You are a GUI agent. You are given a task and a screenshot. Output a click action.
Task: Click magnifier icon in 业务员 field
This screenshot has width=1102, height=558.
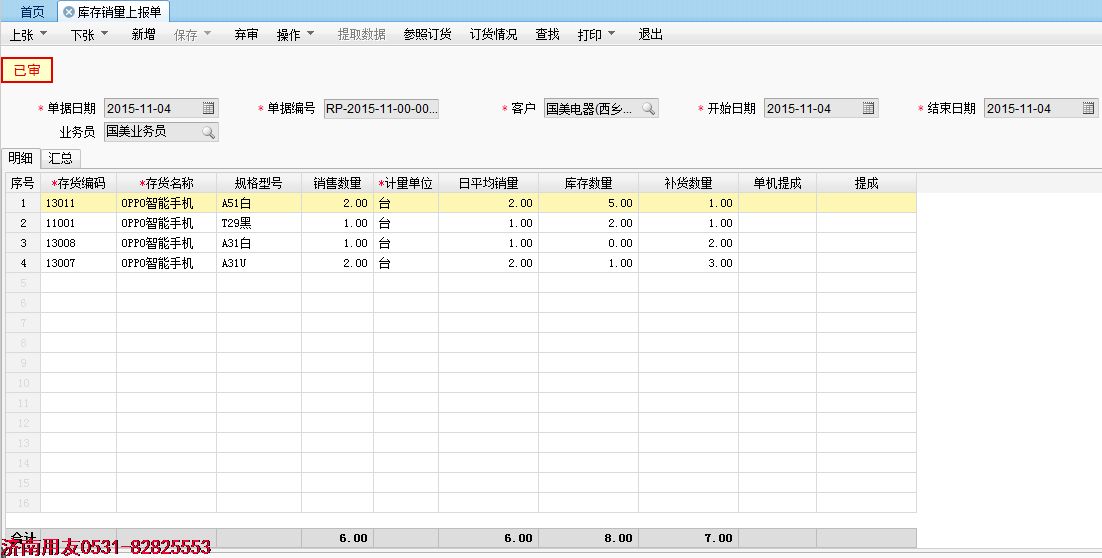(208, 131)
